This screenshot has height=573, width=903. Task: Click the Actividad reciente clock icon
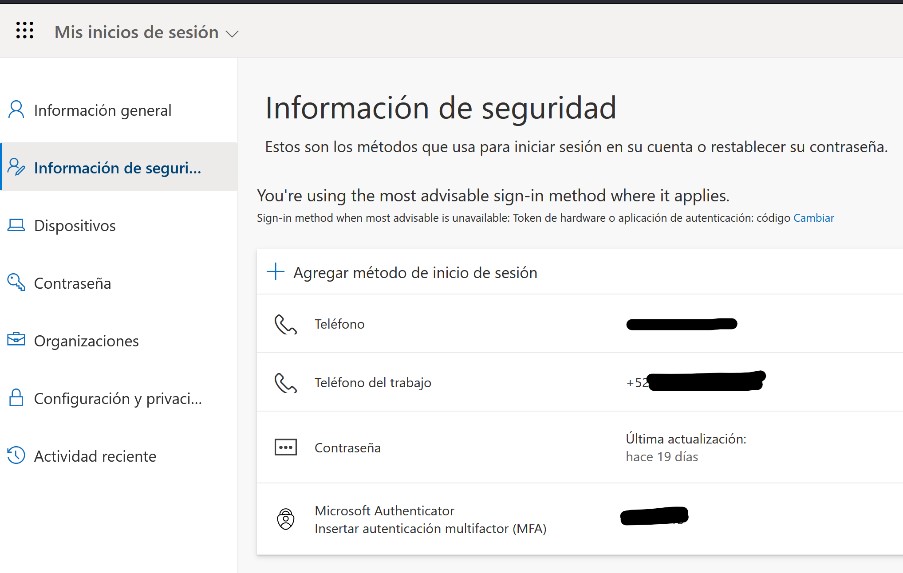coord(16,456)
